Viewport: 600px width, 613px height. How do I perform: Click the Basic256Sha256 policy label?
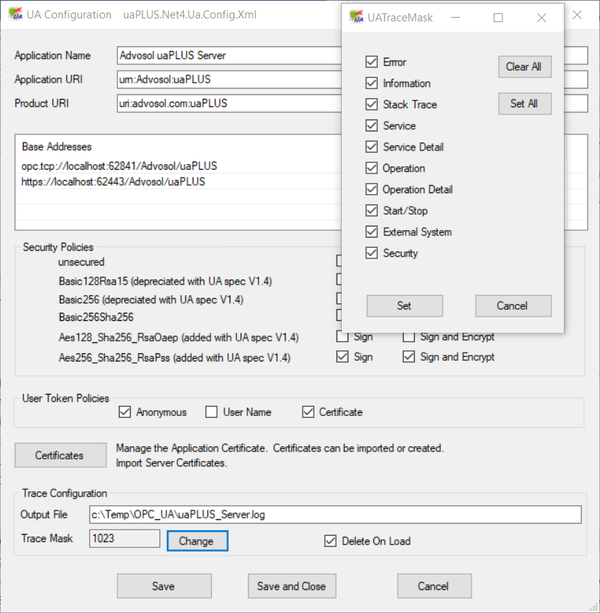coord(96,317)
